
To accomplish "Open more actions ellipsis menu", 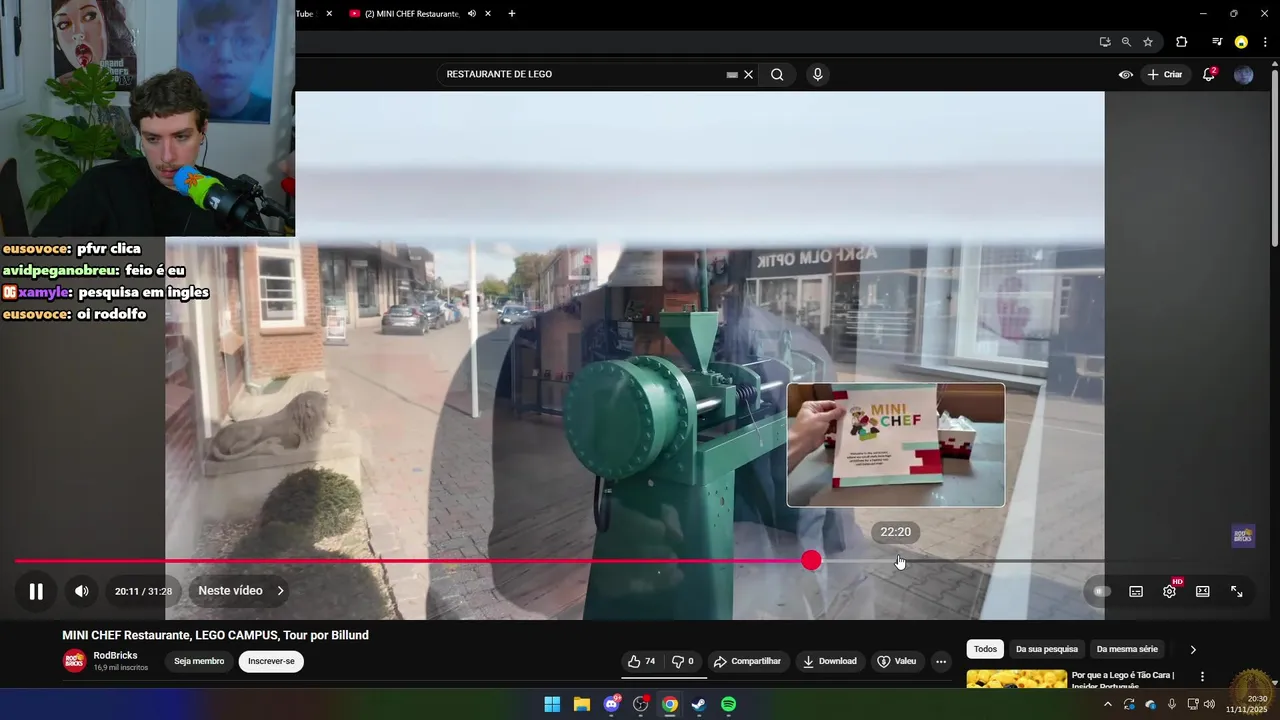I will click(941, 661).
